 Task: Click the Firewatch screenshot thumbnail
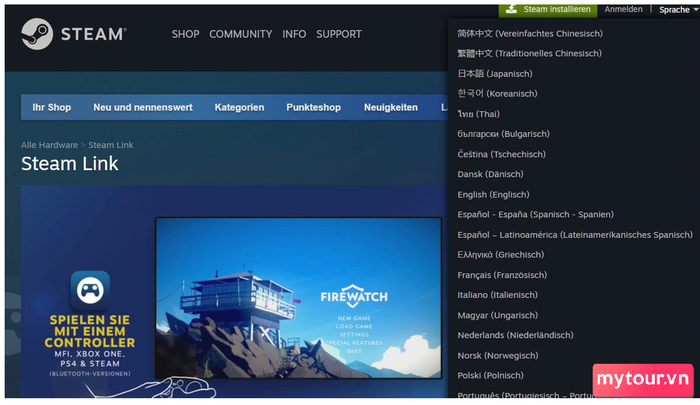click(298, 298)
